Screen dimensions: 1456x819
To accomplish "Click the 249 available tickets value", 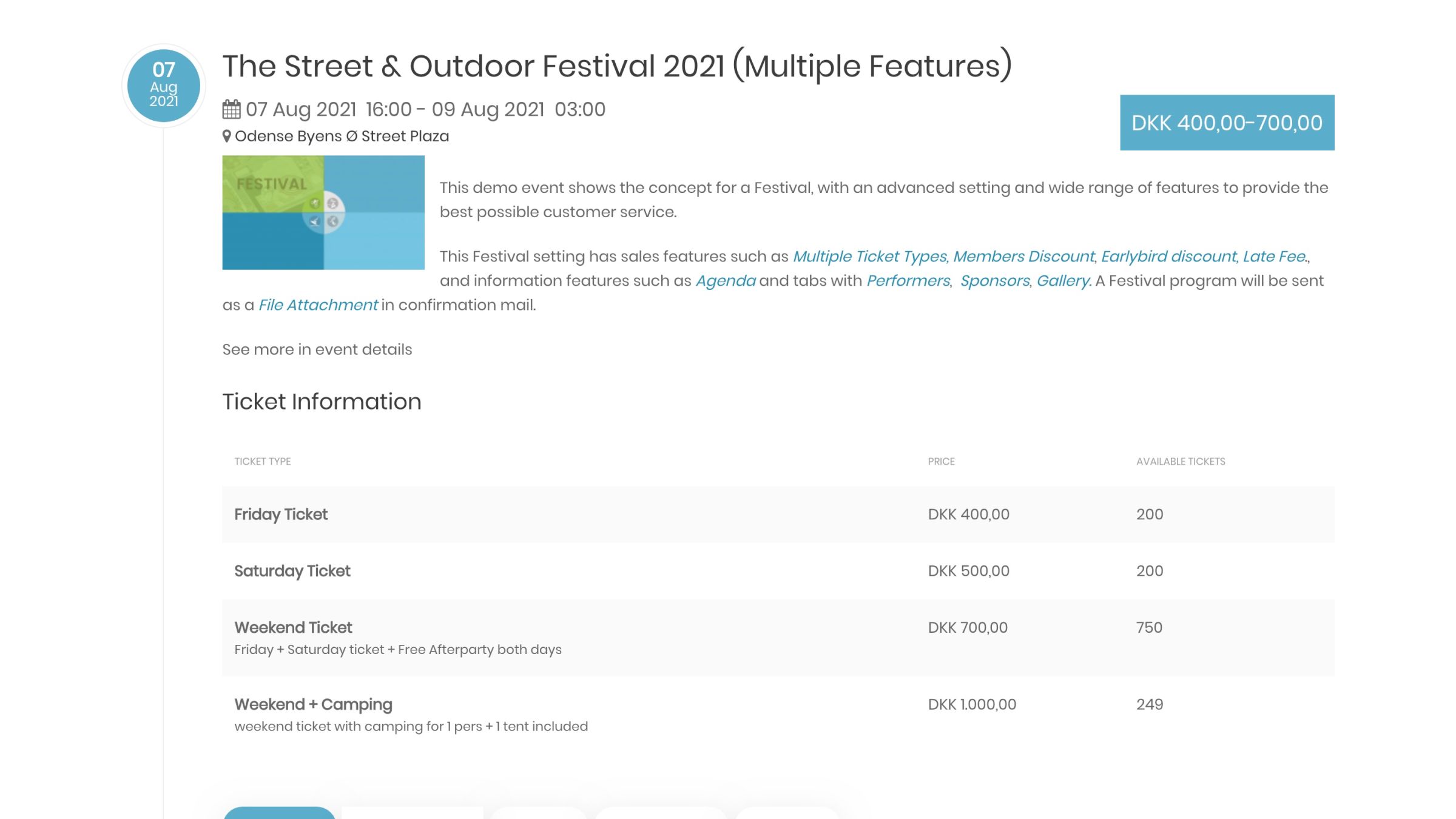I will coord(1150,704).
